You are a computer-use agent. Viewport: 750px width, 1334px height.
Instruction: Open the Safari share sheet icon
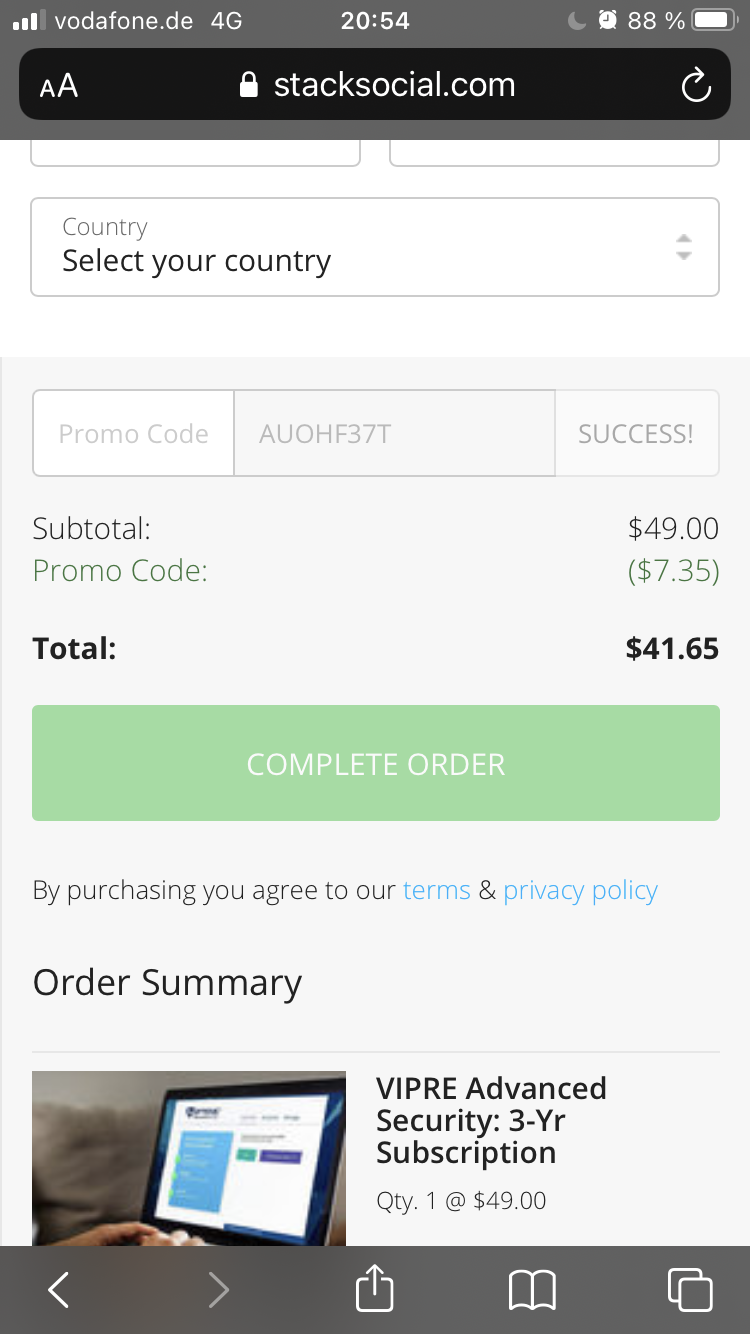(375, 1288)
